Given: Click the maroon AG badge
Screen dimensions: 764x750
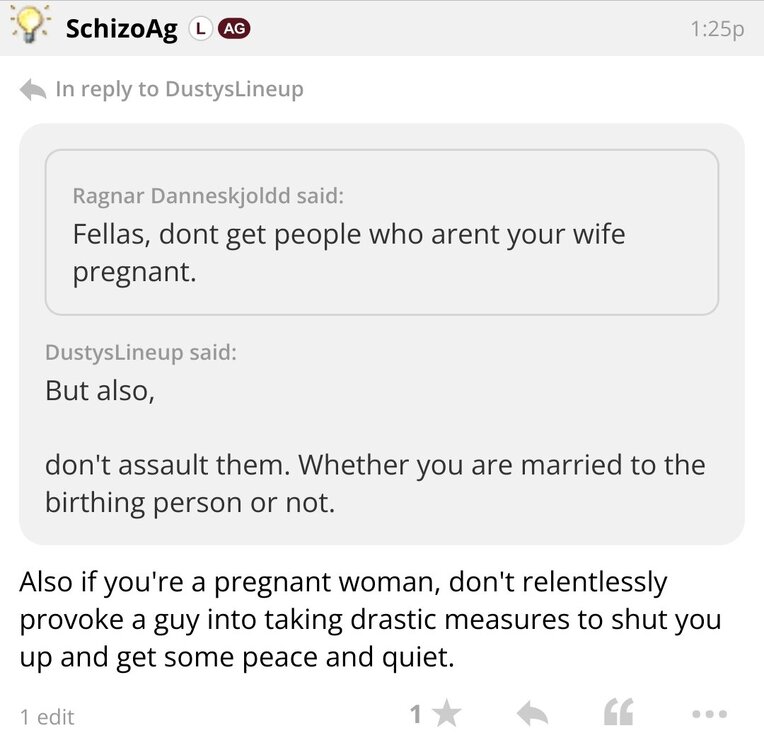Looking at the screenshot, I should tap(234, 29).
